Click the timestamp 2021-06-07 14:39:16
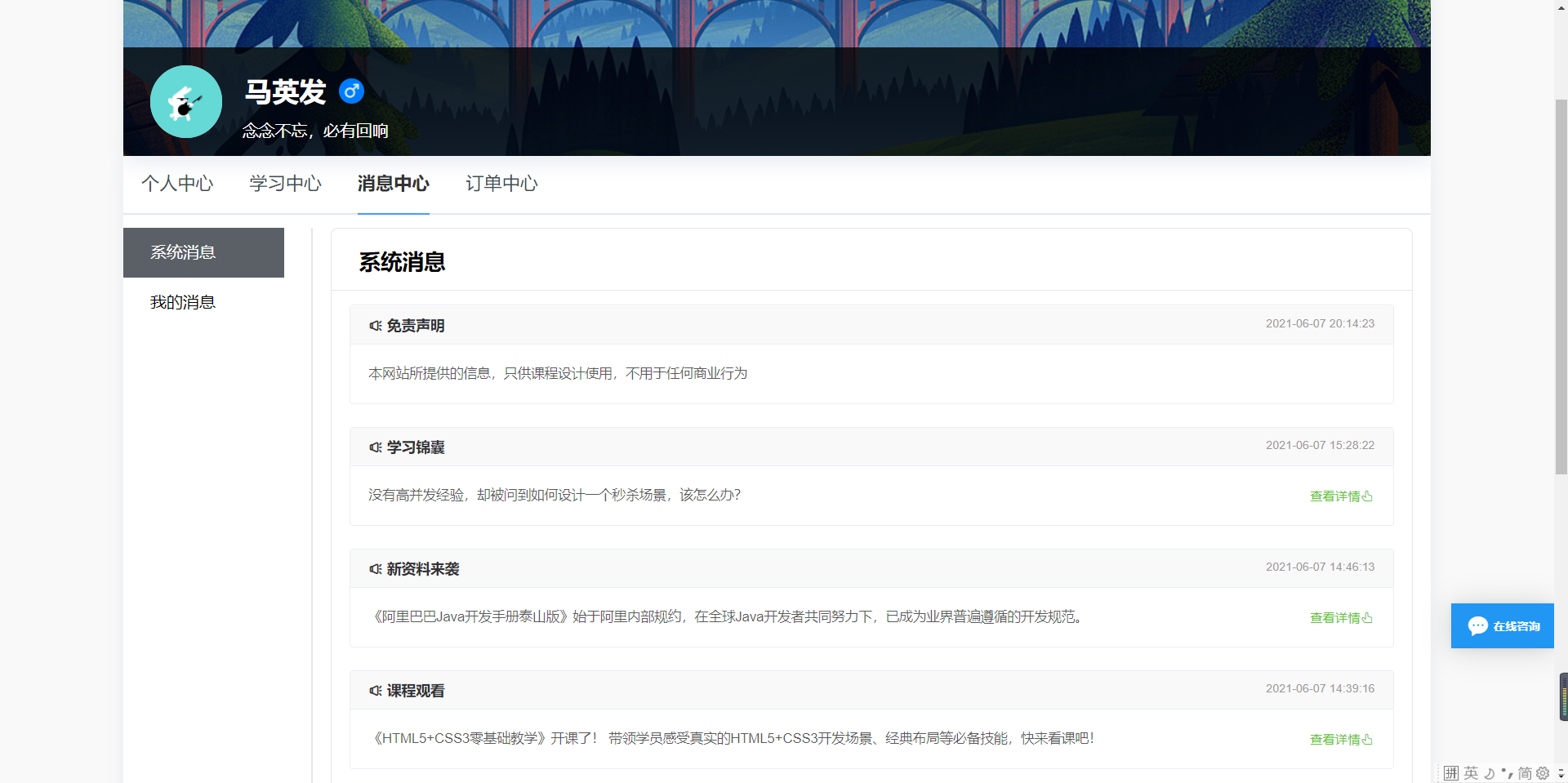 tap(1320, 689)
